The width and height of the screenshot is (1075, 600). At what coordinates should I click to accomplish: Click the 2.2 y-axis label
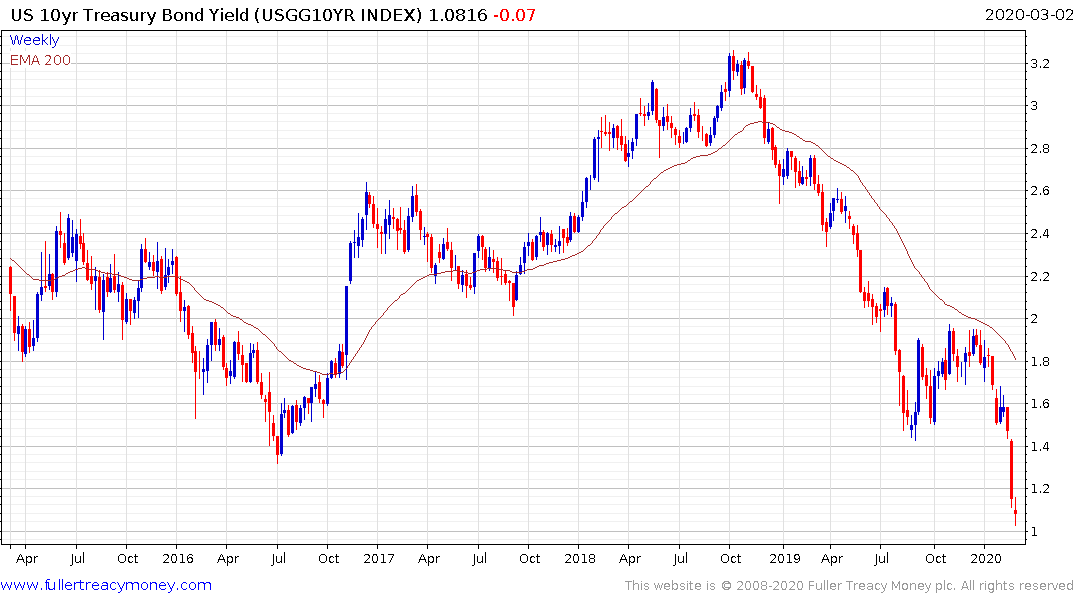pos(1040,276)
